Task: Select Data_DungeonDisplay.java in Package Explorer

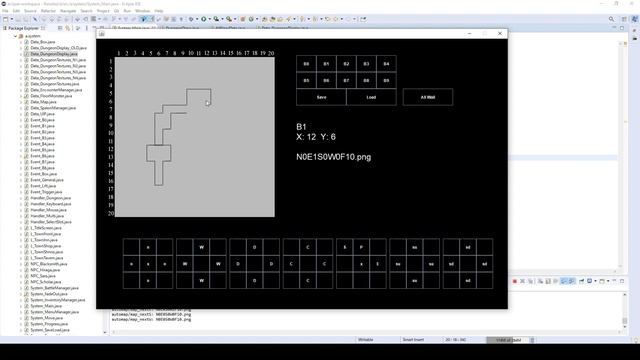Action: pos(54,54)
